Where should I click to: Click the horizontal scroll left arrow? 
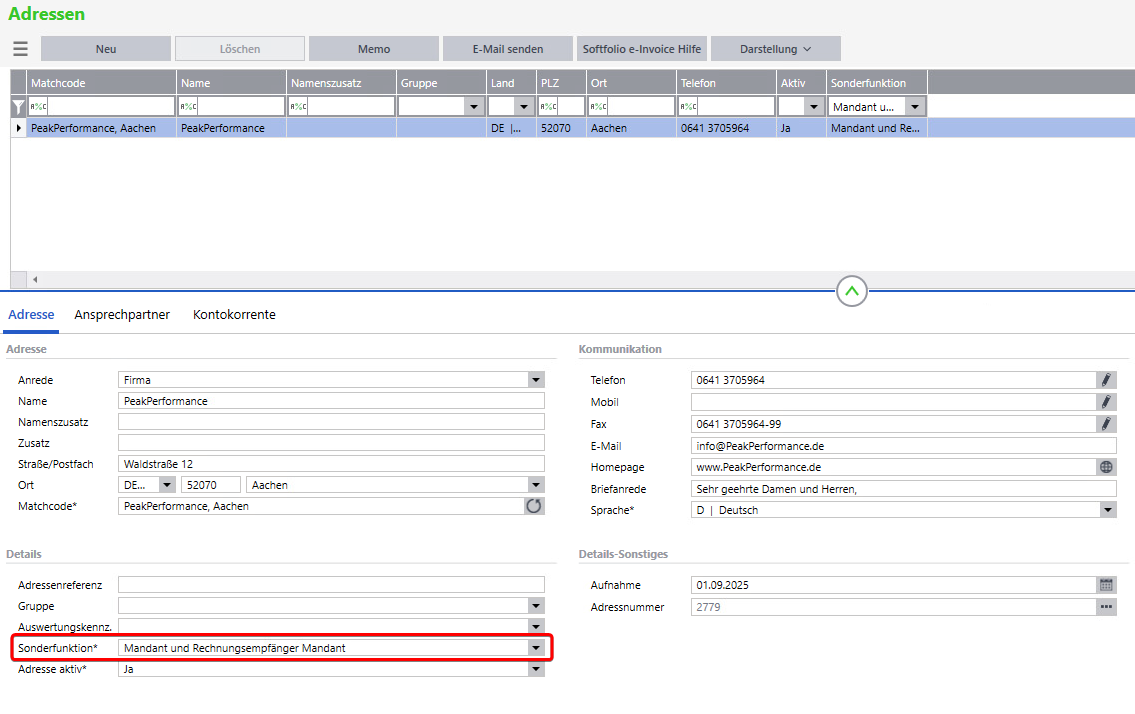coord(35,280)
